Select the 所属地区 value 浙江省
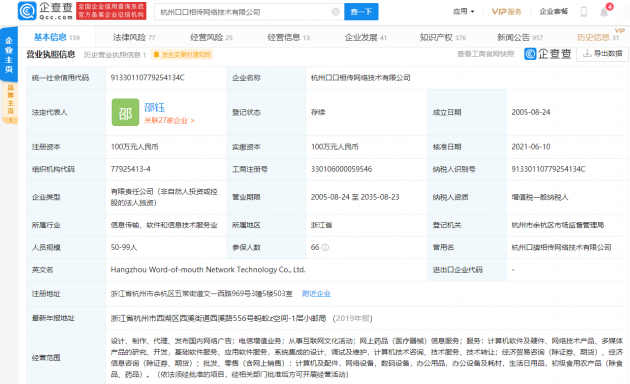The image size is (630, 384). (321, 225)
